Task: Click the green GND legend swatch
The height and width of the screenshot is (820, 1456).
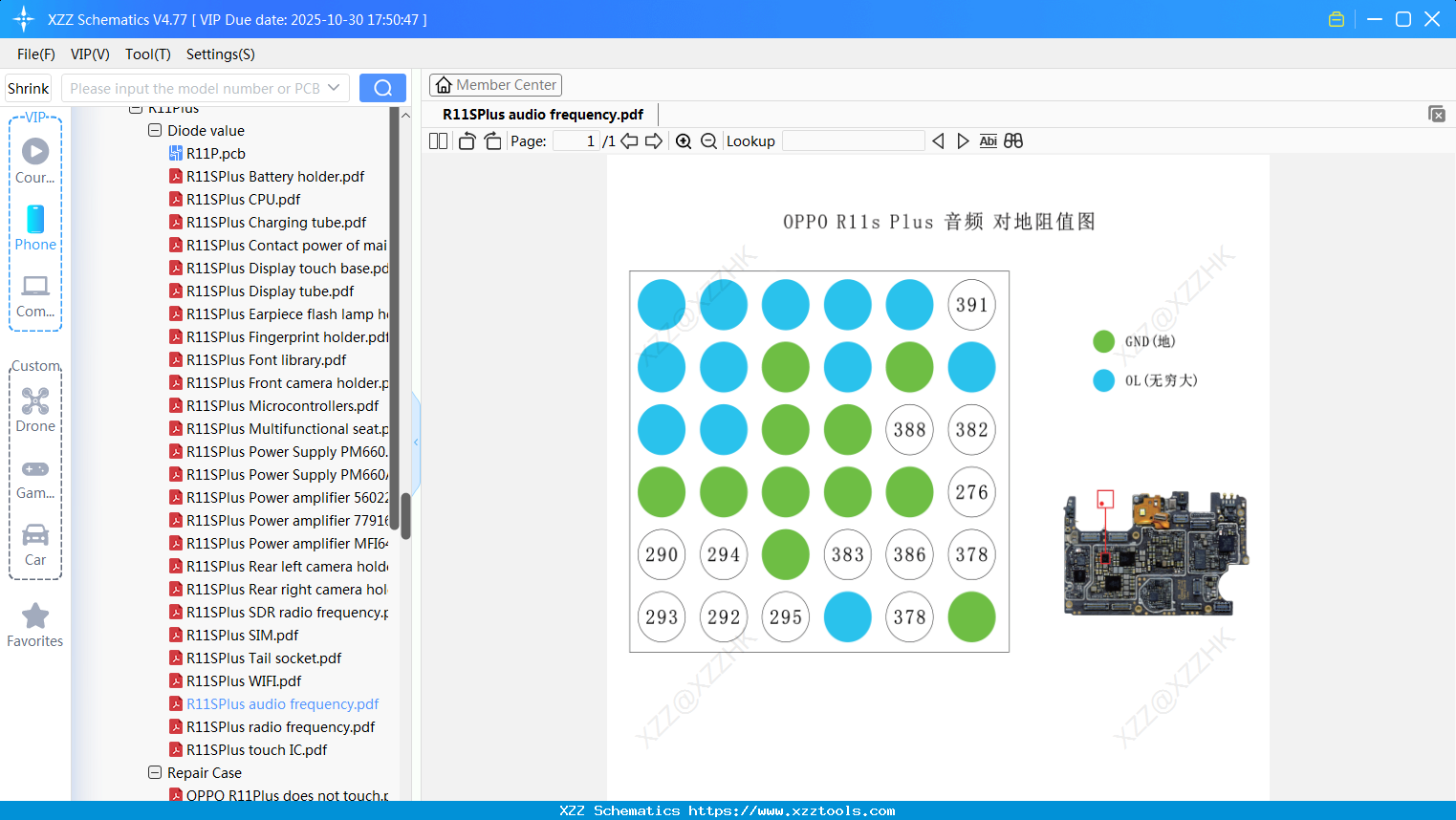Action: pyautogui.click(x=1103, y=341)
